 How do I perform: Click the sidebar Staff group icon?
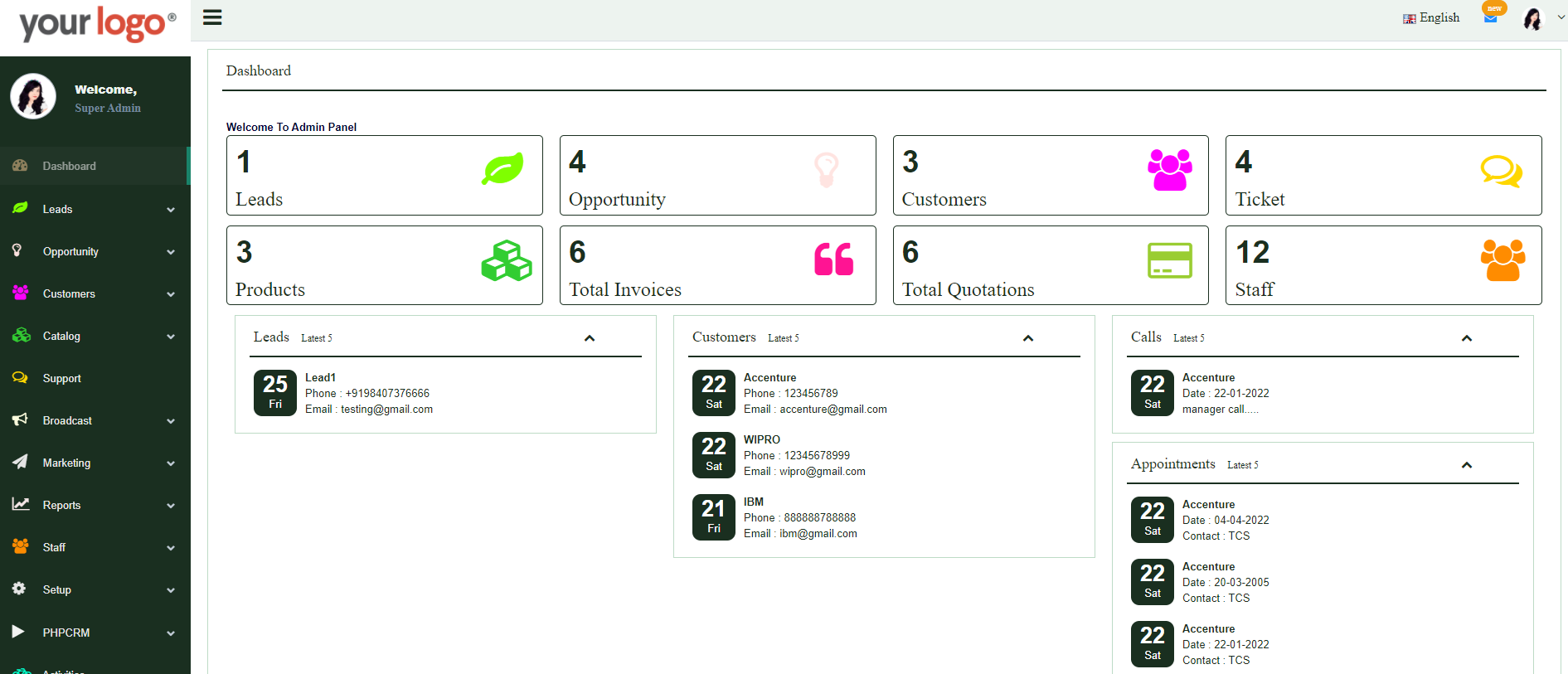pyautogui.click(x=21, y=546)
